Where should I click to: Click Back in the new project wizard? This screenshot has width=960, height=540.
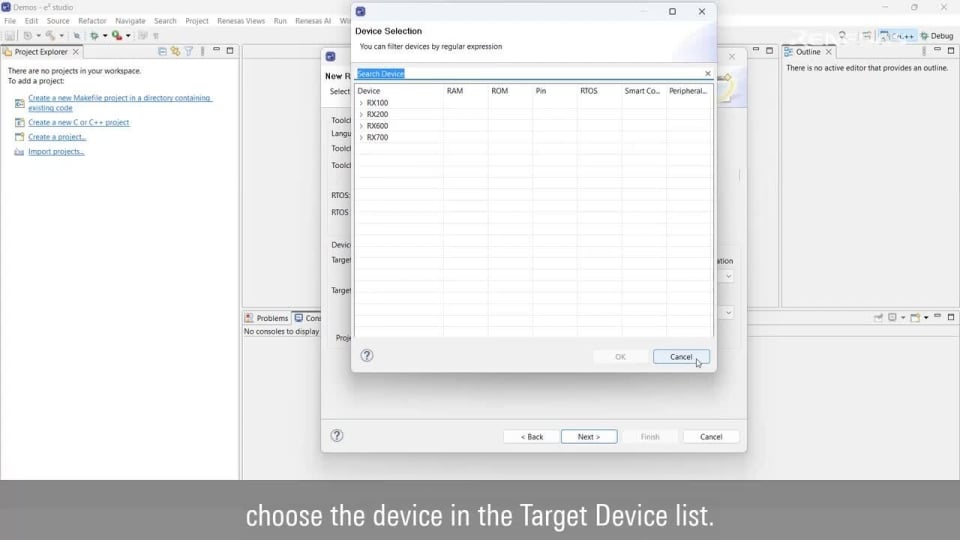point(531,437)
